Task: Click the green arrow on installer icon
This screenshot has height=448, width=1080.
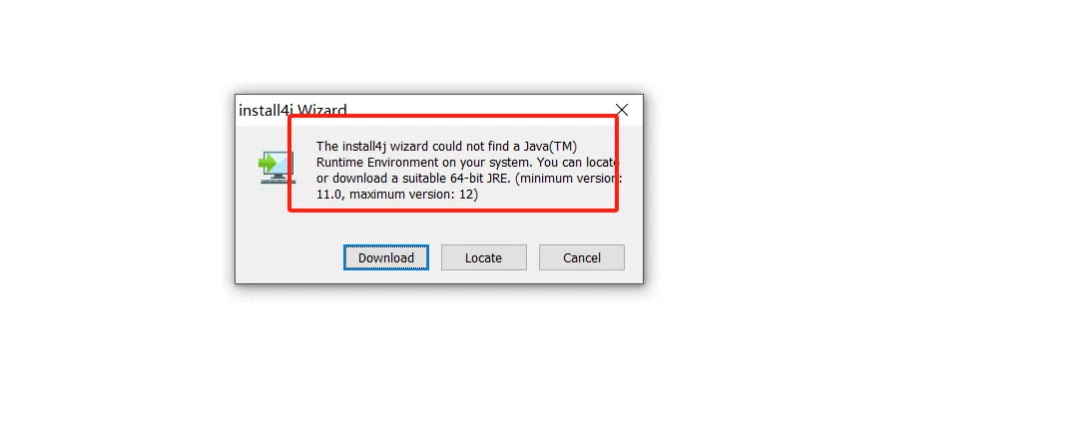Action: [267, 163]
